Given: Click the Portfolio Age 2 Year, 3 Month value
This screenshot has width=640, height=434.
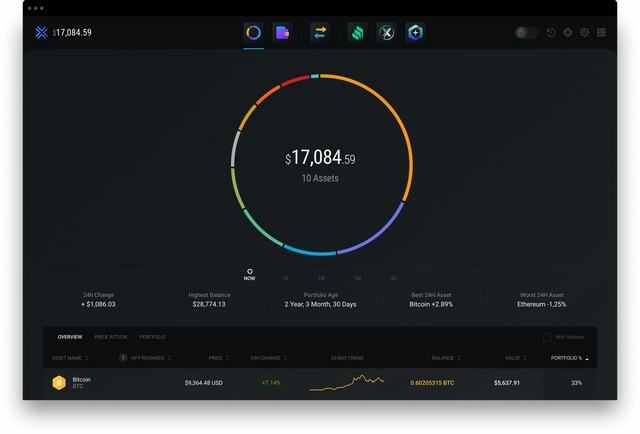Looking at the screenshot, I should 320,304.
